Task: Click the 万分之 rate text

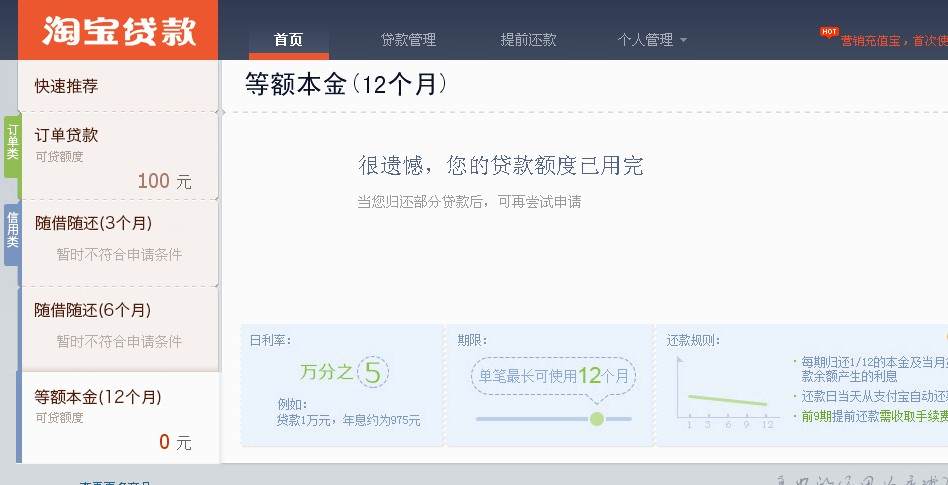Action: coord(326,372)
